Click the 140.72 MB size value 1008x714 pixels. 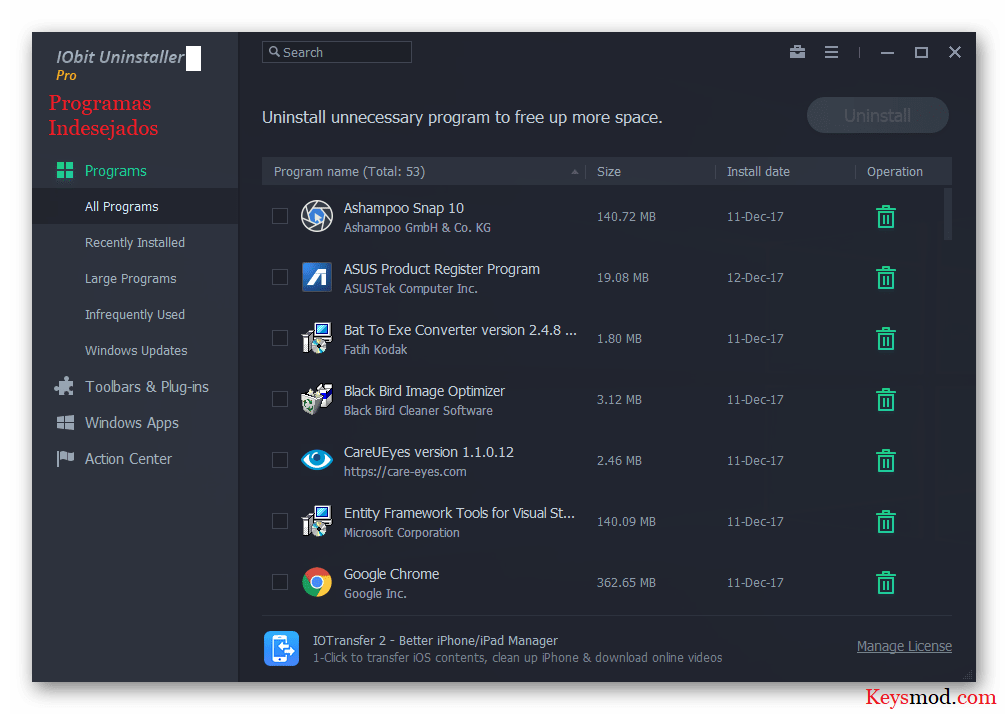626,217
